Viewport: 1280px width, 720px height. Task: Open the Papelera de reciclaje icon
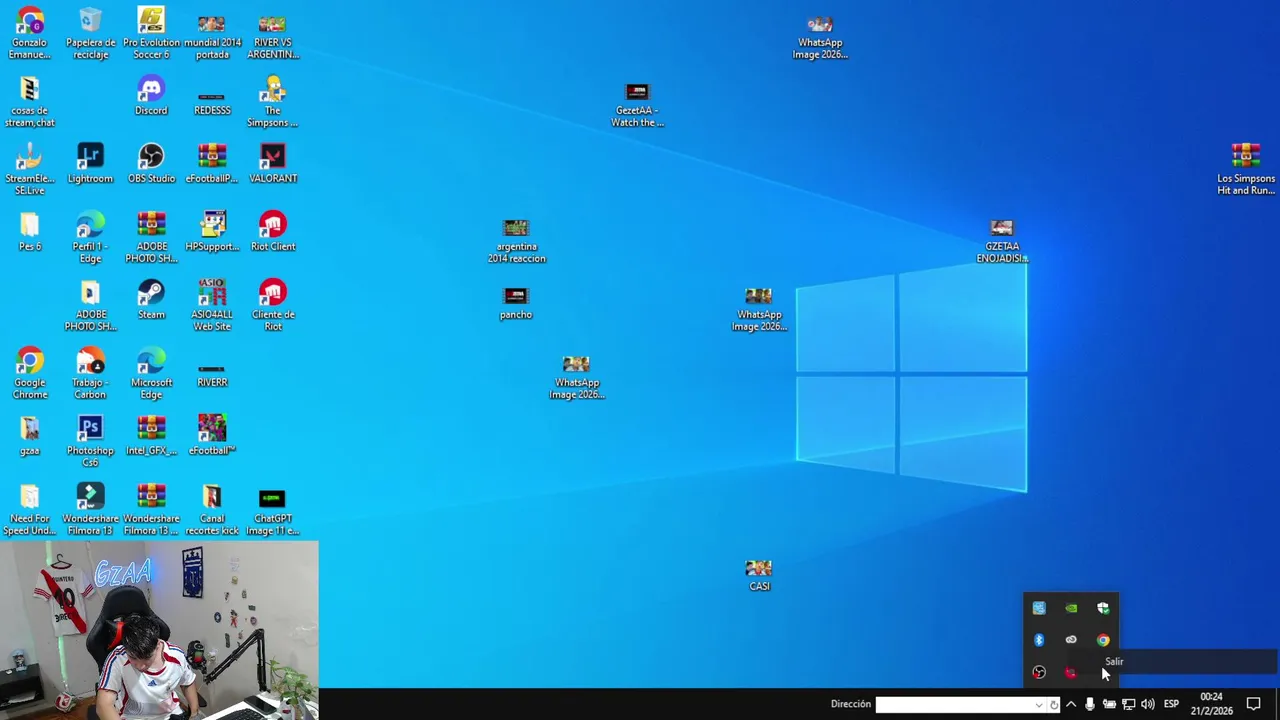[90, 34]
